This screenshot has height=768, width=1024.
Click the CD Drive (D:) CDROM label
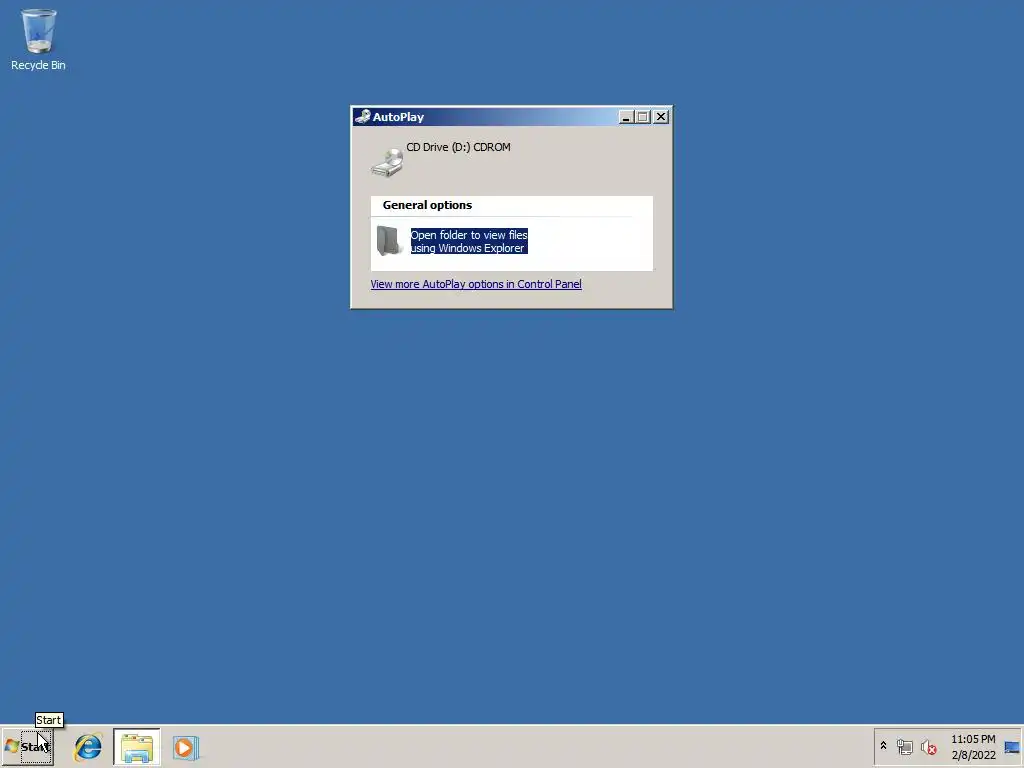coord(458,147)
